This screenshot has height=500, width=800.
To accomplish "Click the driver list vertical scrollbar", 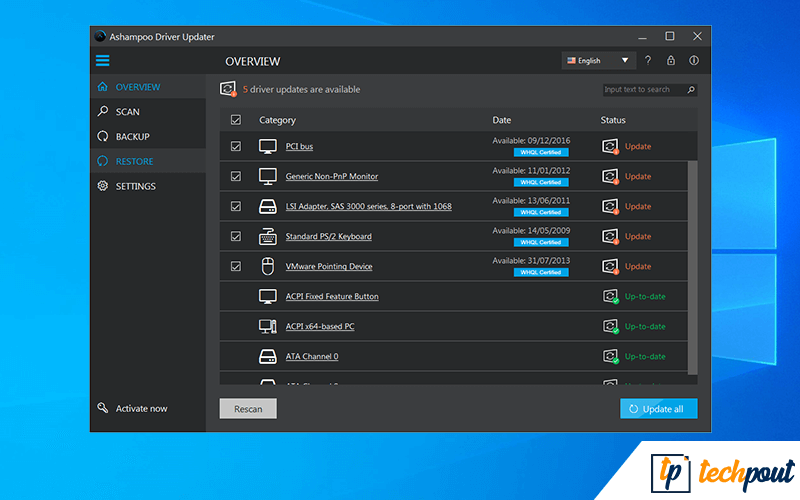I will (x=692, y=268).
